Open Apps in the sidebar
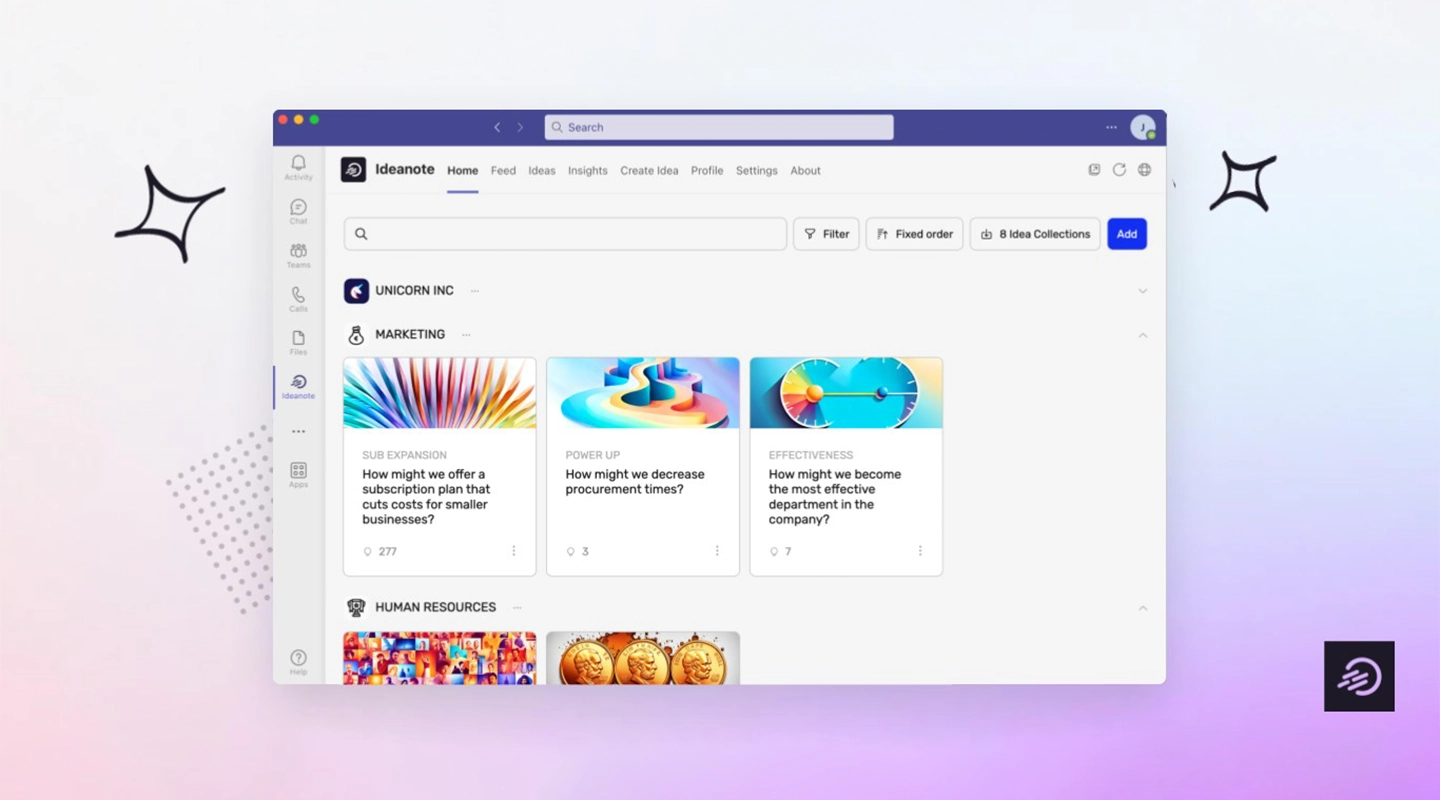Viewport: 1440px width, 800px height. click(298, 475)
